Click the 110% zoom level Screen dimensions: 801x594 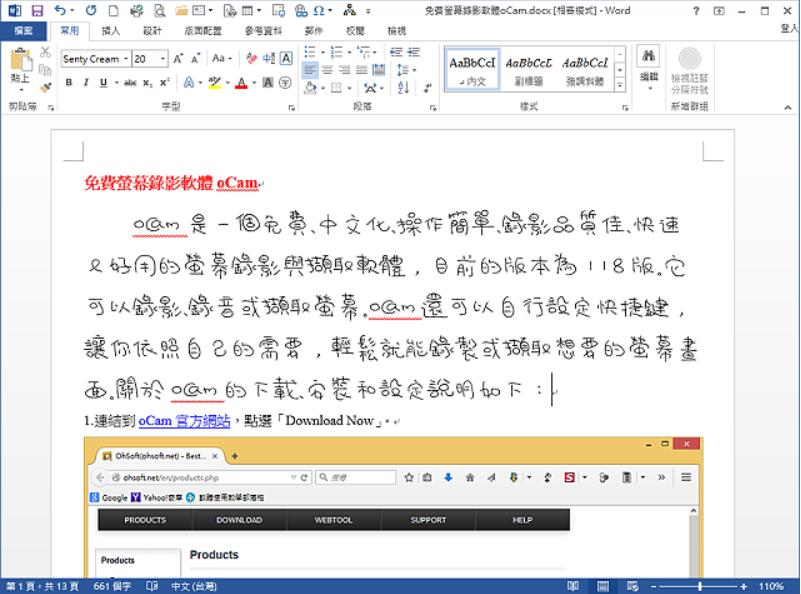771,586
